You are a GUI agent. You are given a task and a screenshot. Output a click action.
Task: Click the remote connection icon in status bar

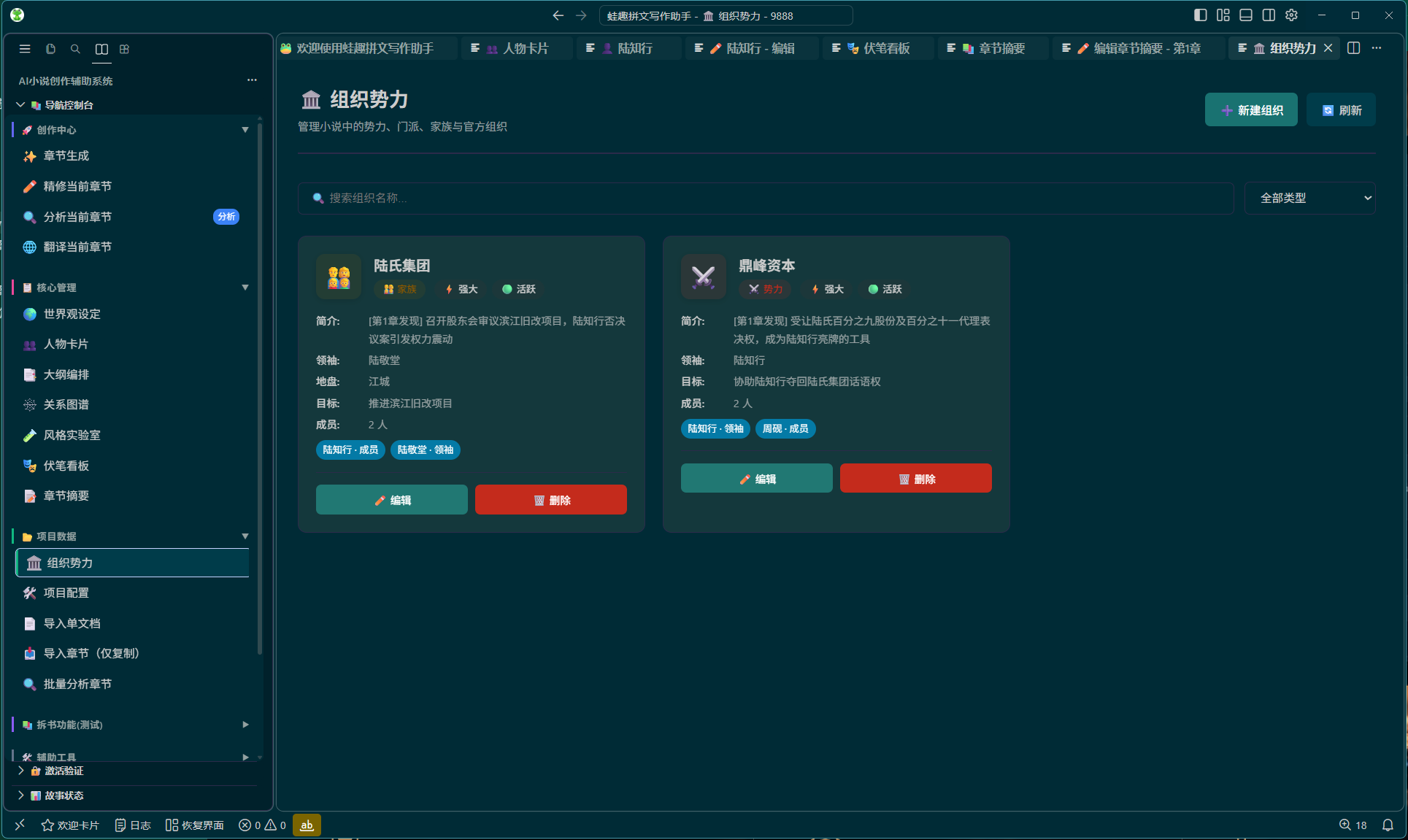click(20, 825)
